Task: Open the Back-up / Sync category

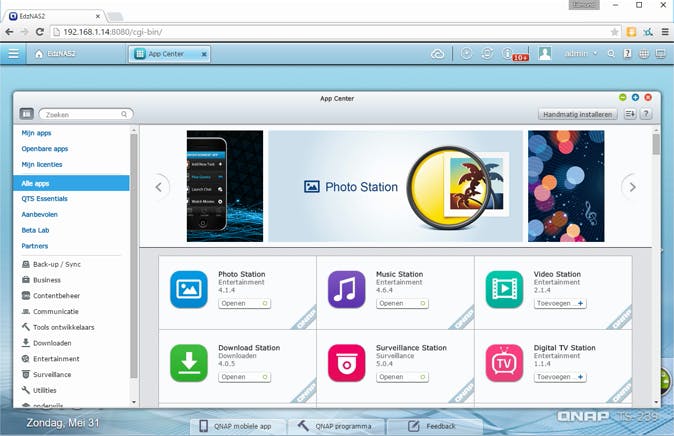Action: 51,264
